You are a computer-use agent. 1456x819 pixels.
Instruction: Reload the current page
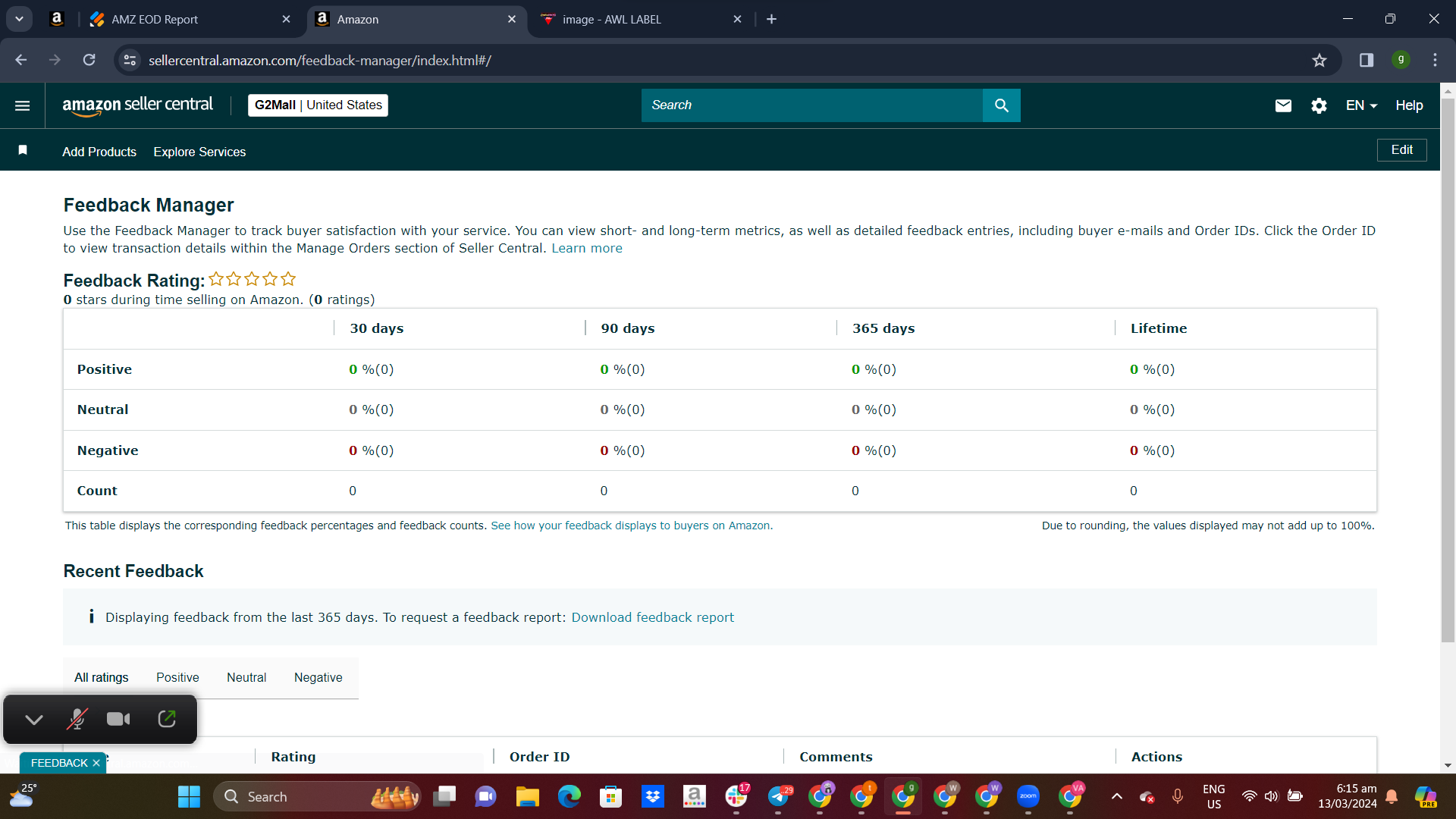pos(89,60)
